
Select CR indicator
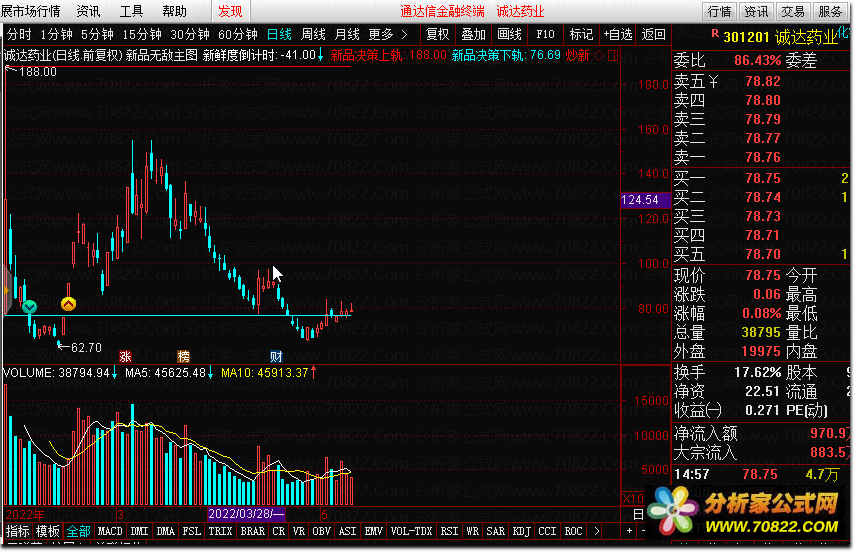(278, 531)
